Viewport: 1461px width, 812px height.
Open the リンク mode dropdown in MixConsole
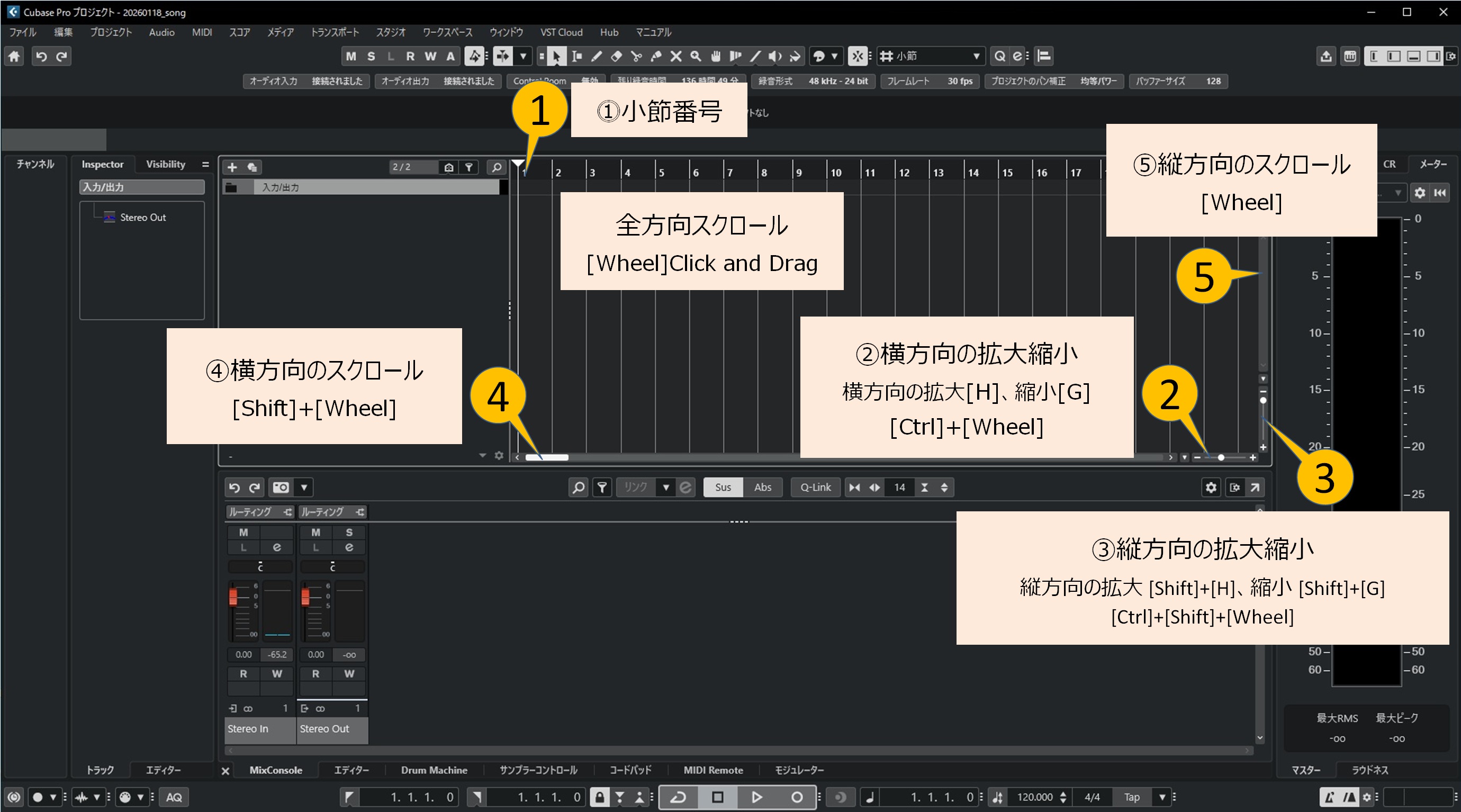point(666,487)
